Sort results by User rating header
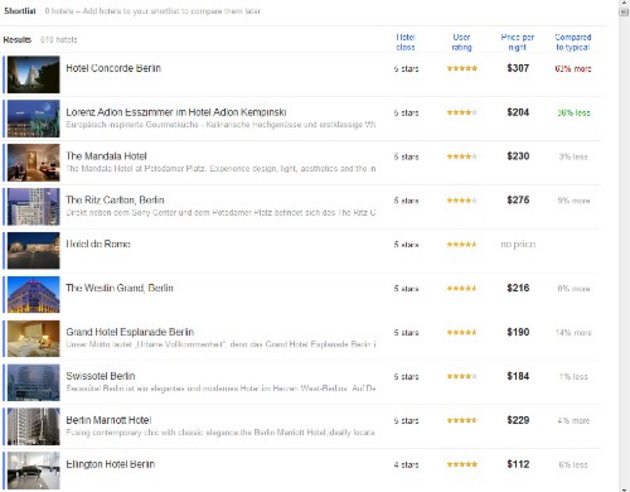The height and width of the screenshot is (492, 630). (x=461, y=41)
